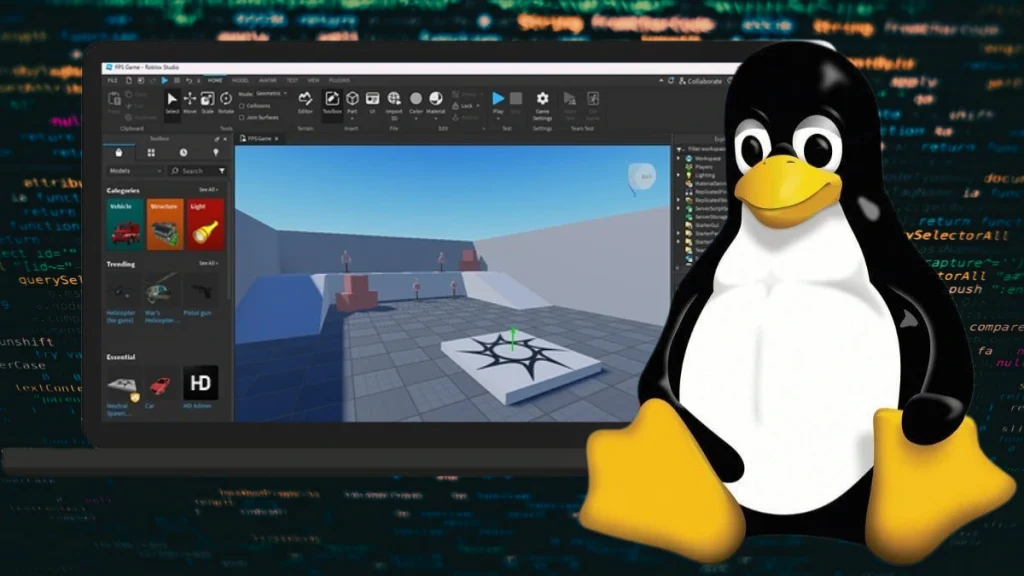Screen dimensions: 1024x576
Task: Open the Explorer filter dropdown arrow
Action: (680, 150)
